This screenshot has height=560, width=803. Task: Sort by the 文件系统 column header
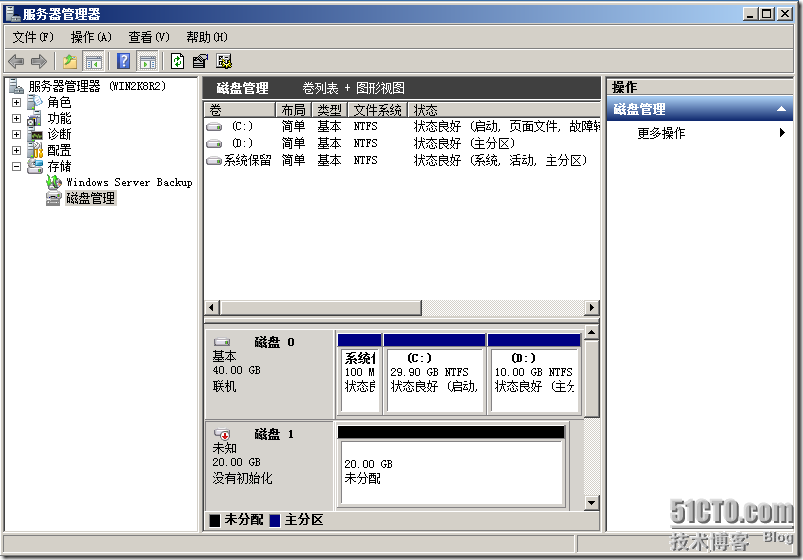tap(378, 110)
